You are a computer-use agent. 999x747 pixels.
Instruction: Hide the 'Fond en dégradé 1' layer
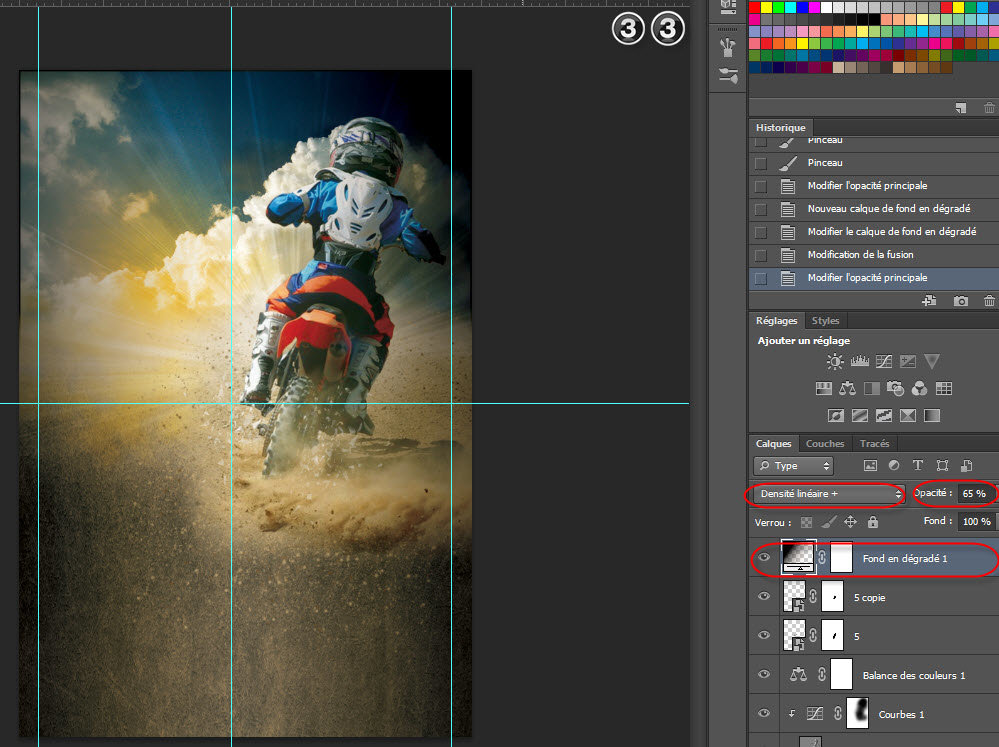tap(765, 558)
